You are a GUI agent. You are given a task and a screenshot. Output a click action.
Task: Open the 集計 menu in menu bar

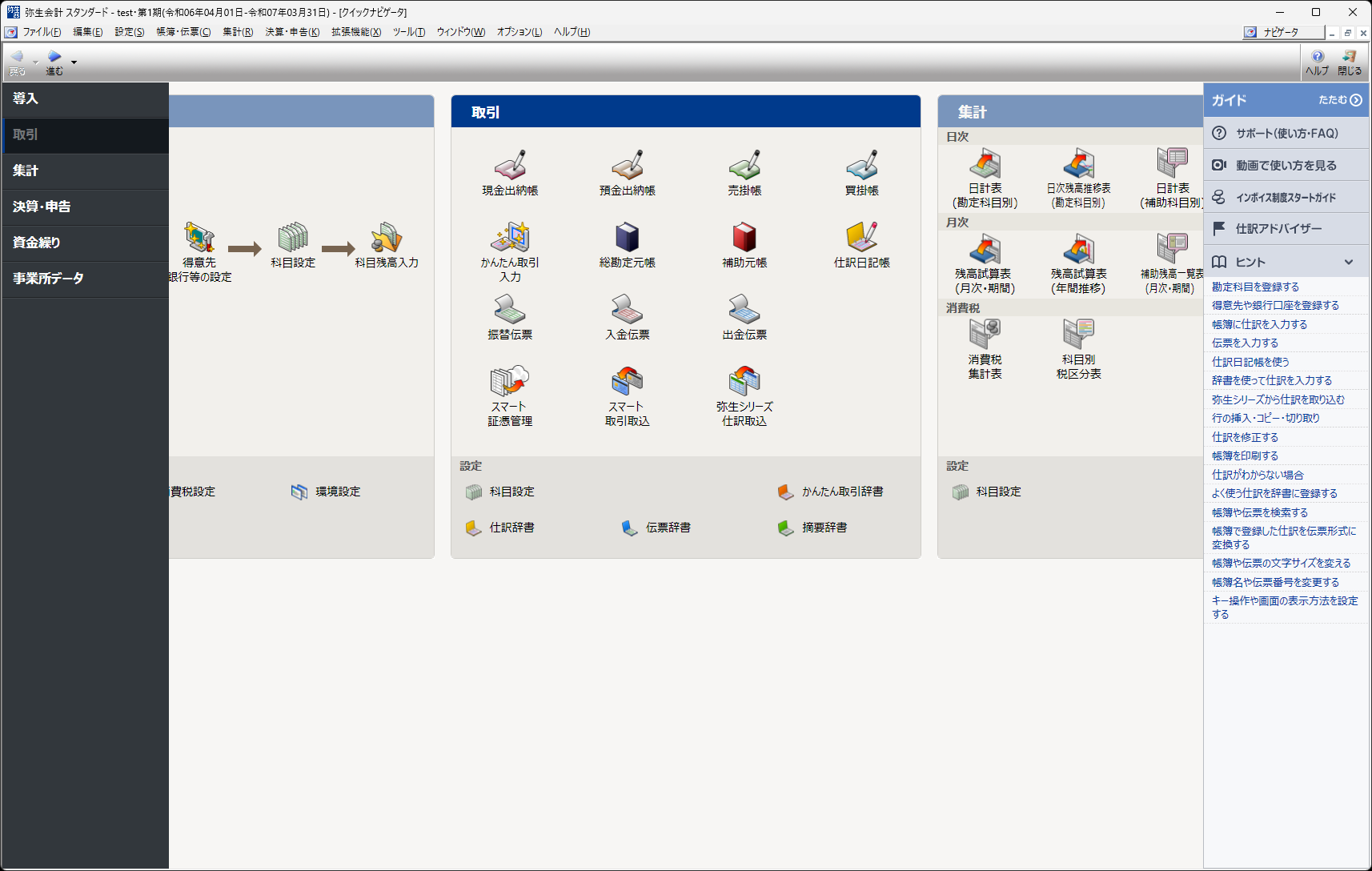point(238,32)
